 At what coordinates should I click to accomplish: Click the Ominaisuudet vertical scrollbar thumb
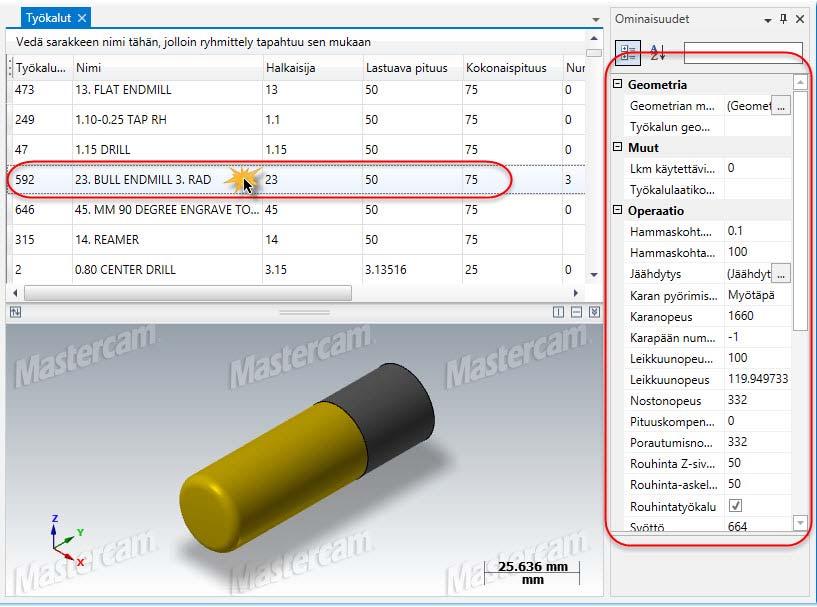click(x=800, y=210)
